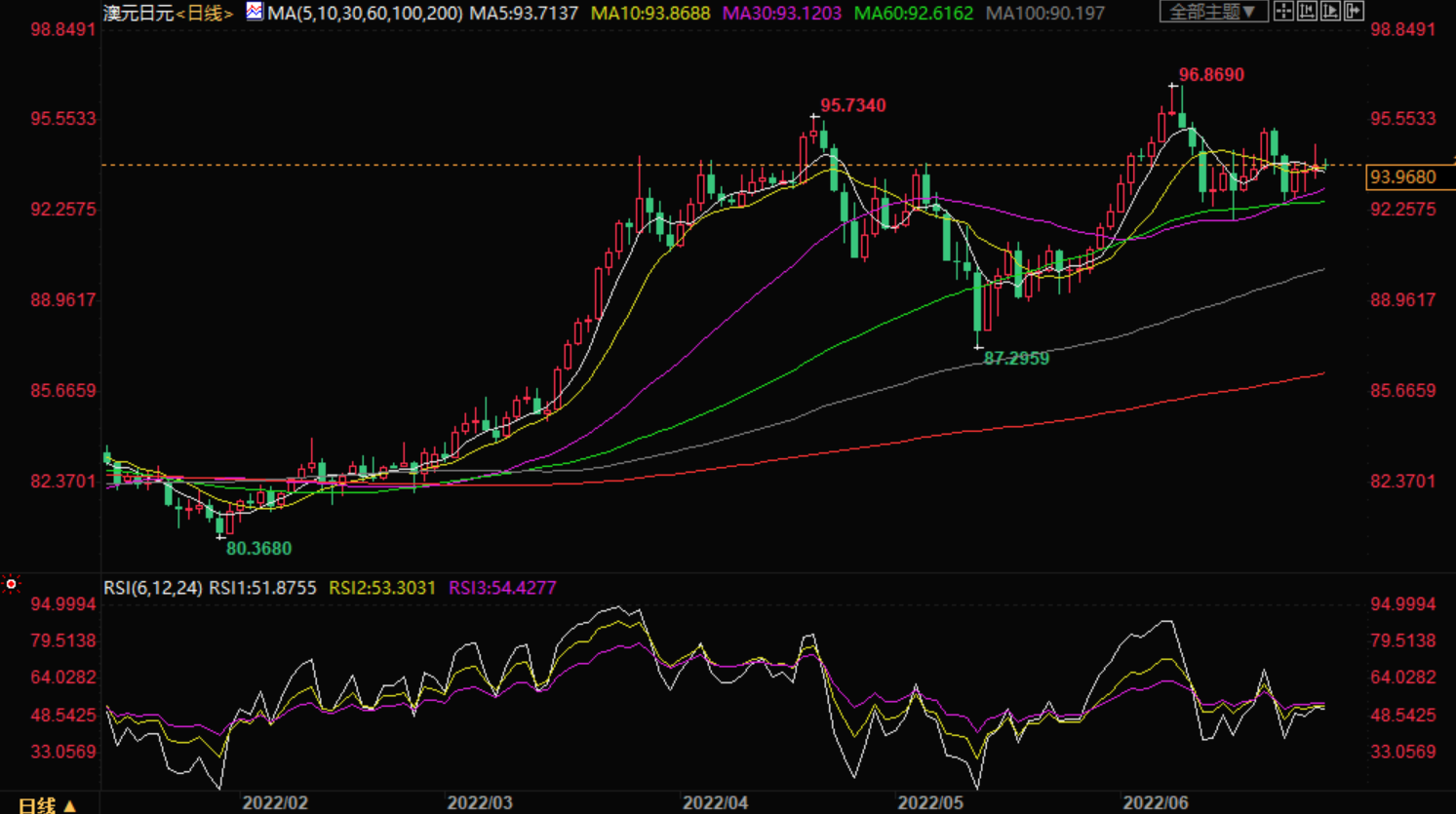Click the red sun-shaped indicator icon

pyautogui.click(x=11, y=584)
